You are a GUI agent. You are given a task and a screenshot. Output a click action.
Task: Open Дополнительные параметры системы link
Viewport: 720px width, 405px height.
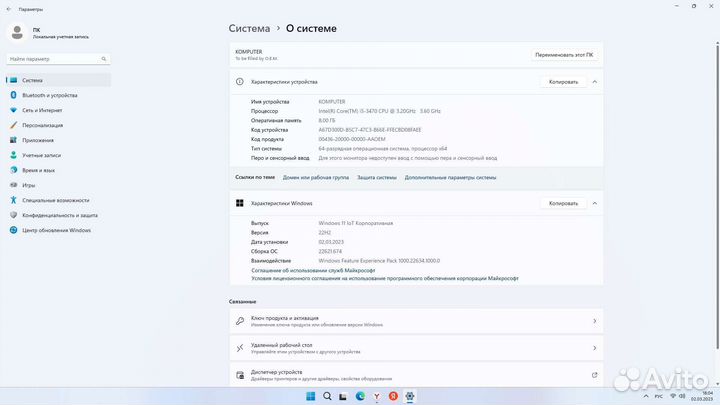coord(450,177)
